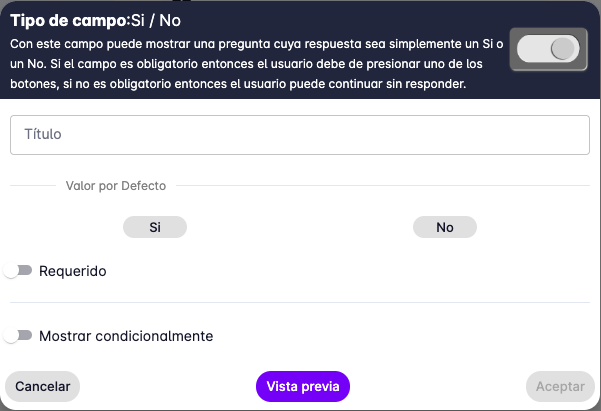Screen dimensions: 601x411
Task: Click the "Título" placeholder text
Action: [44, 134]
